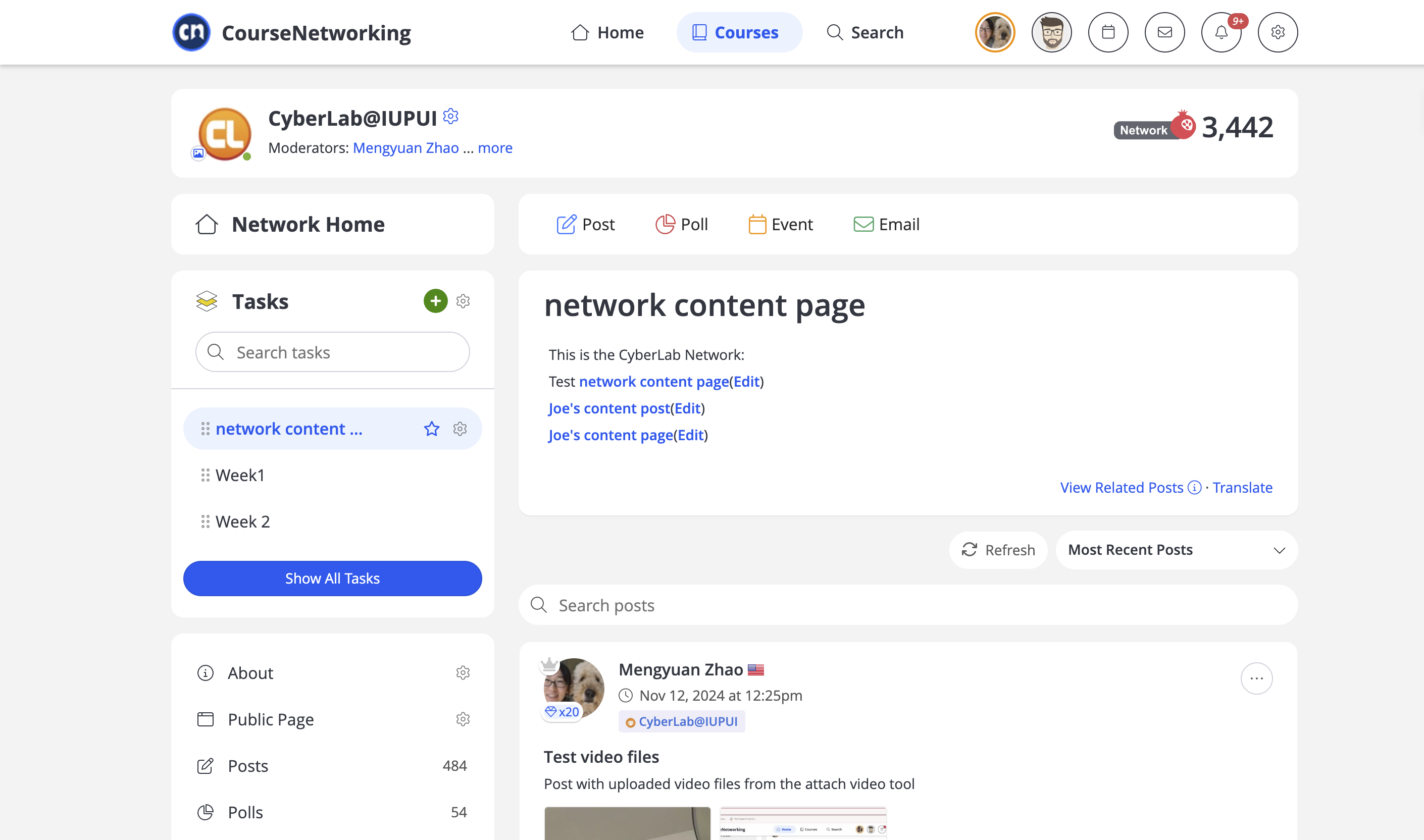Compose a new Email
This screenshot has width=1424, height=840.
point(886,224)
